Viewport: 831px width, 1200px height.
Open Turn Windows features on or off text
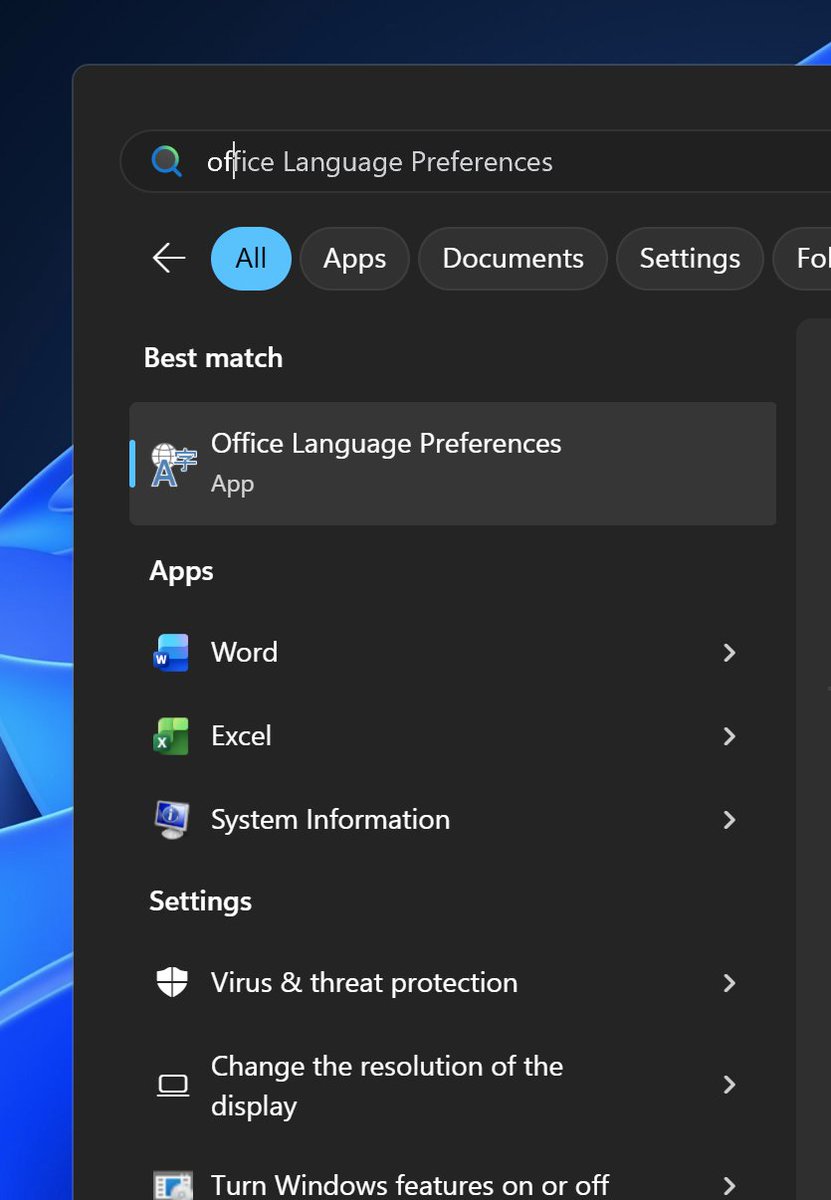410,1185
